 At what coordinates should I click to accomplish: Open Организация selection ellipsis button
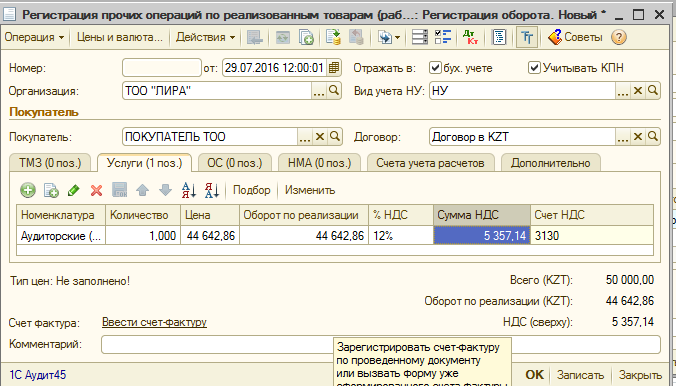[x=319, y=91]
